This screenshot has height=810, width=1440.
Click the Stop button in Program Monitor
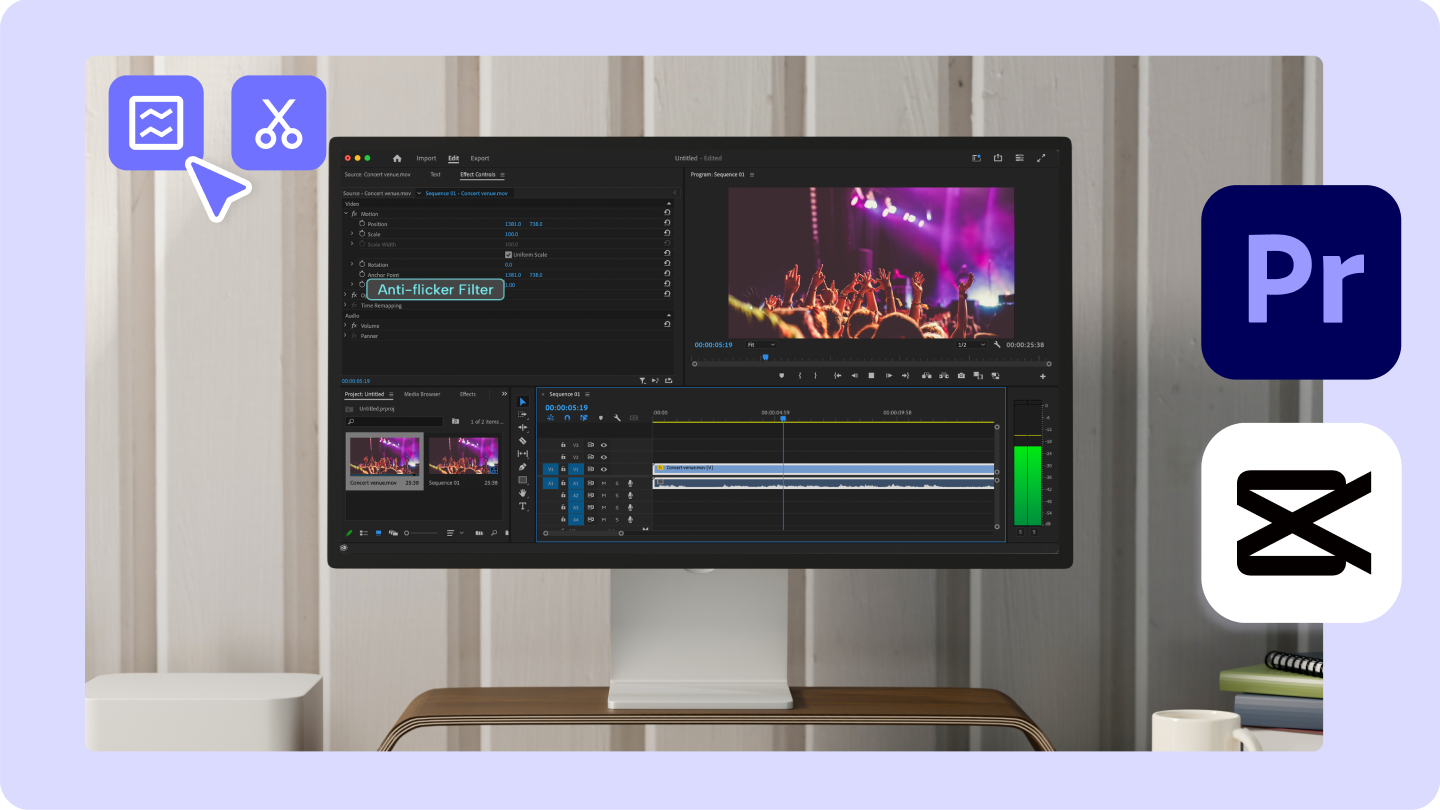[x=871, y=376]
